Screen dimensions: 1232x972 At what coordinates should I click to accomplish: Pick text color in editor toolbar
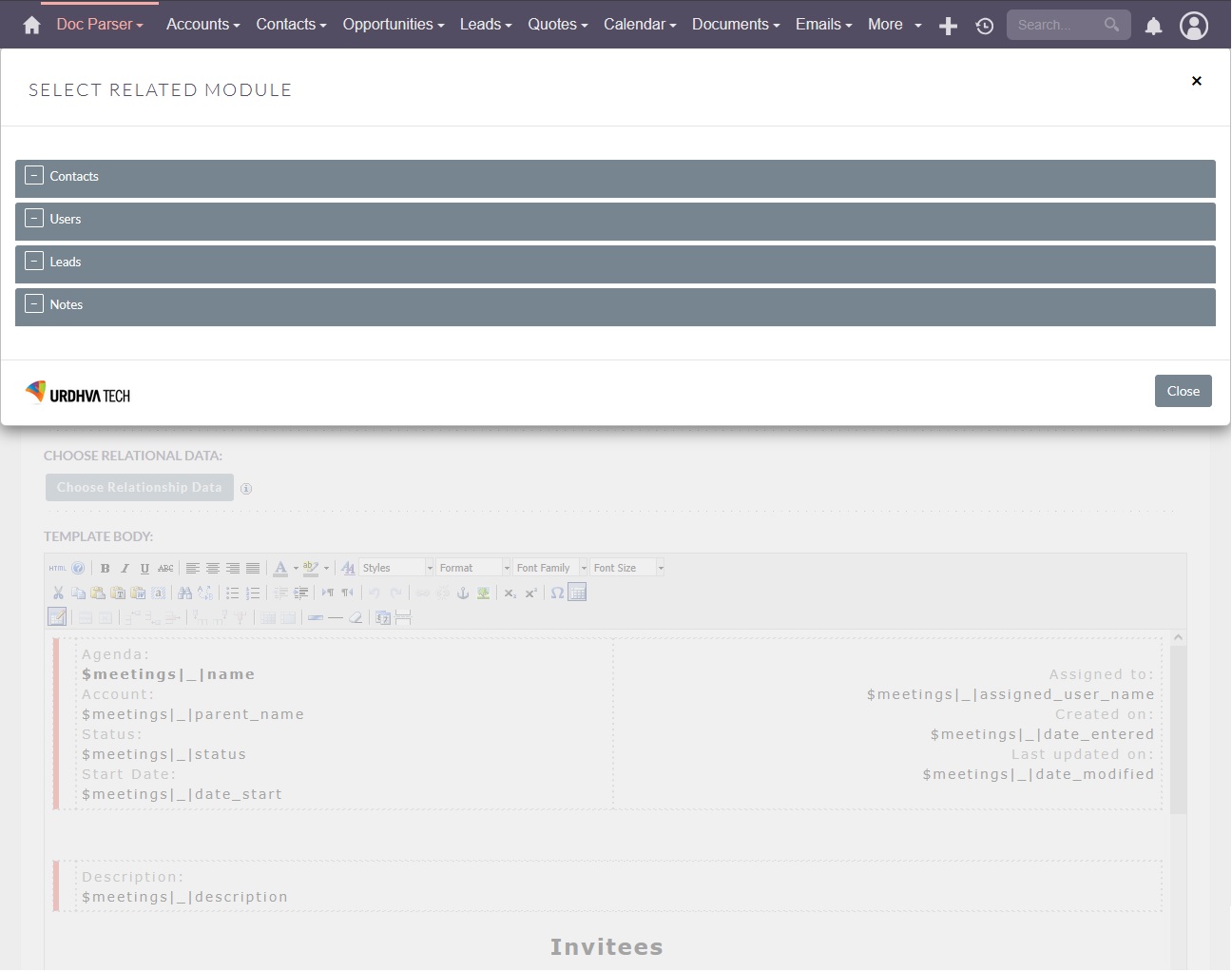pos(280,568)
